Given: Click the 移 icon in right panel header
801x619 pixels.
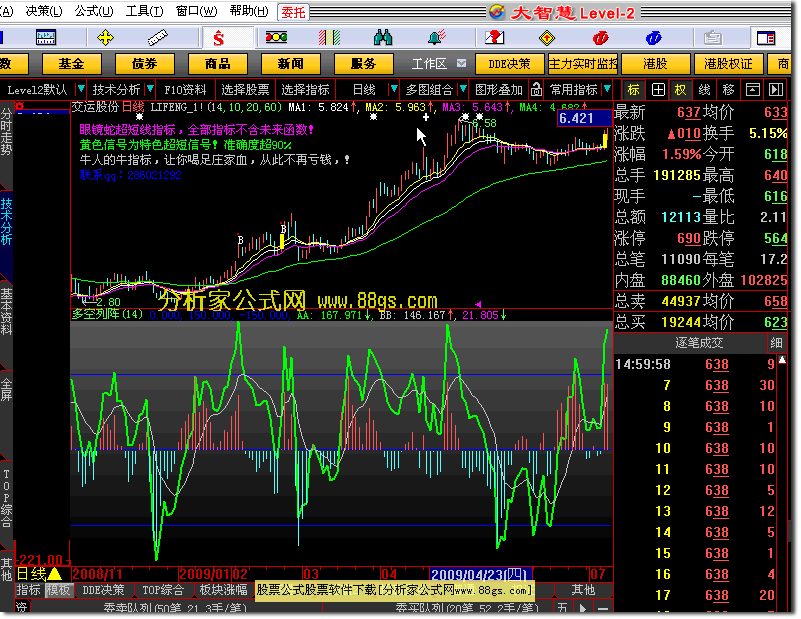Looking at the screenshot, I should tap(728, 90).
